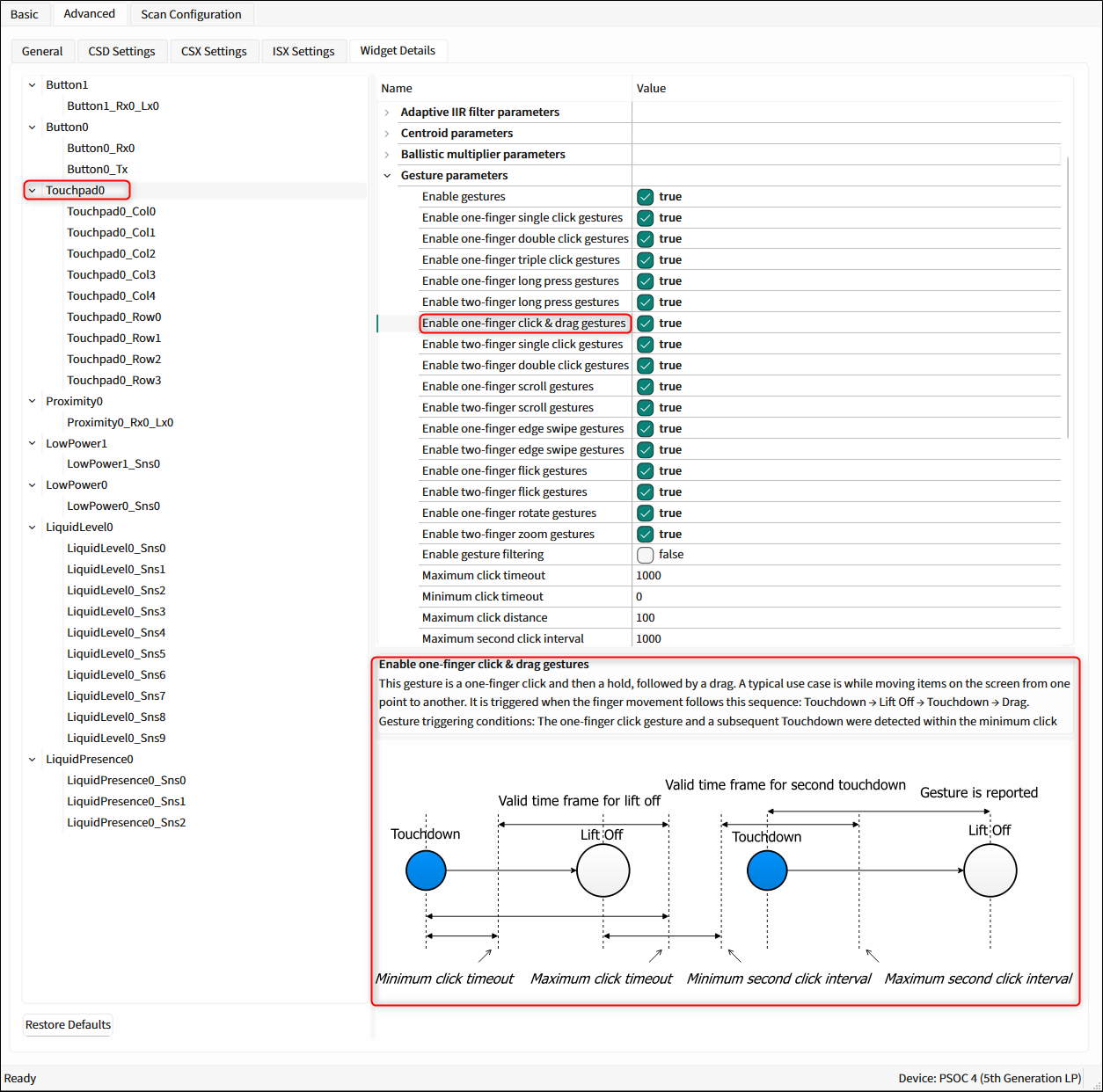Image resolution: width=1103 pixels, height=1092 pixels.
Task: Uncheck Enable two-finger zoom gestures
Action: click(x=646, y=535)
